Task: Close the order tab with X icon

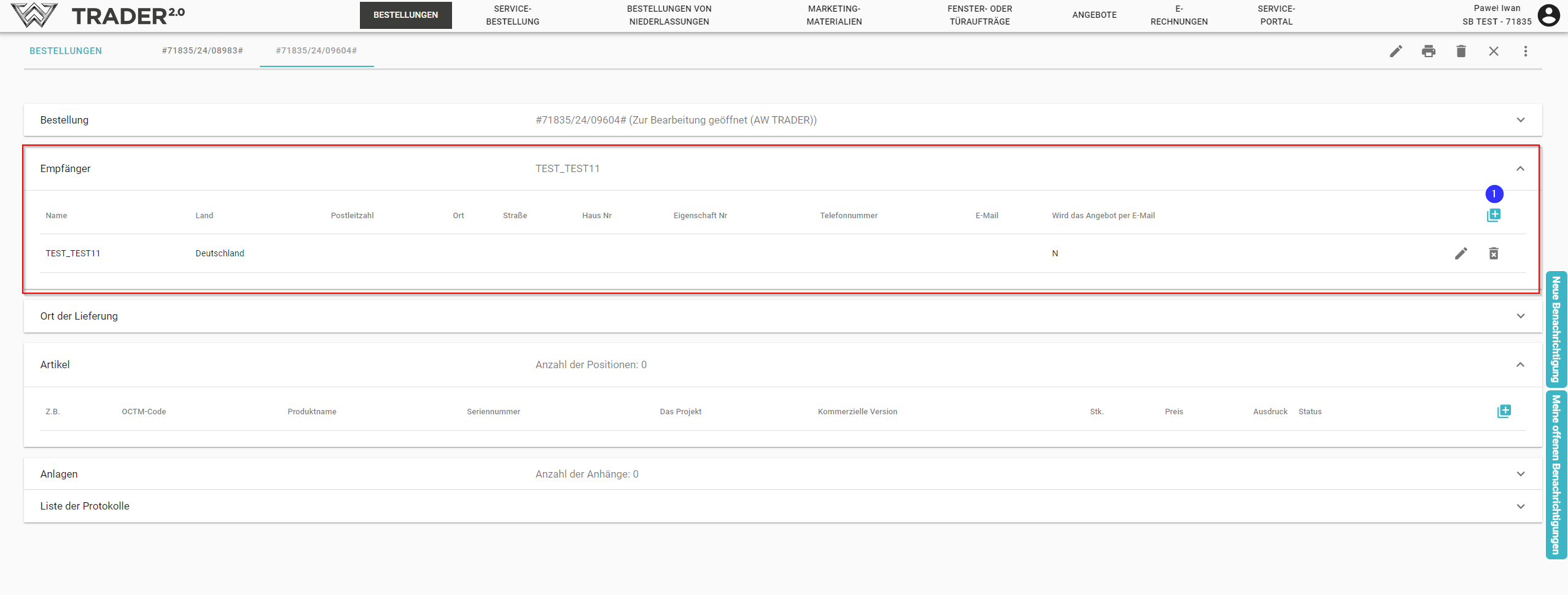Action: (x=1493, y=51)
